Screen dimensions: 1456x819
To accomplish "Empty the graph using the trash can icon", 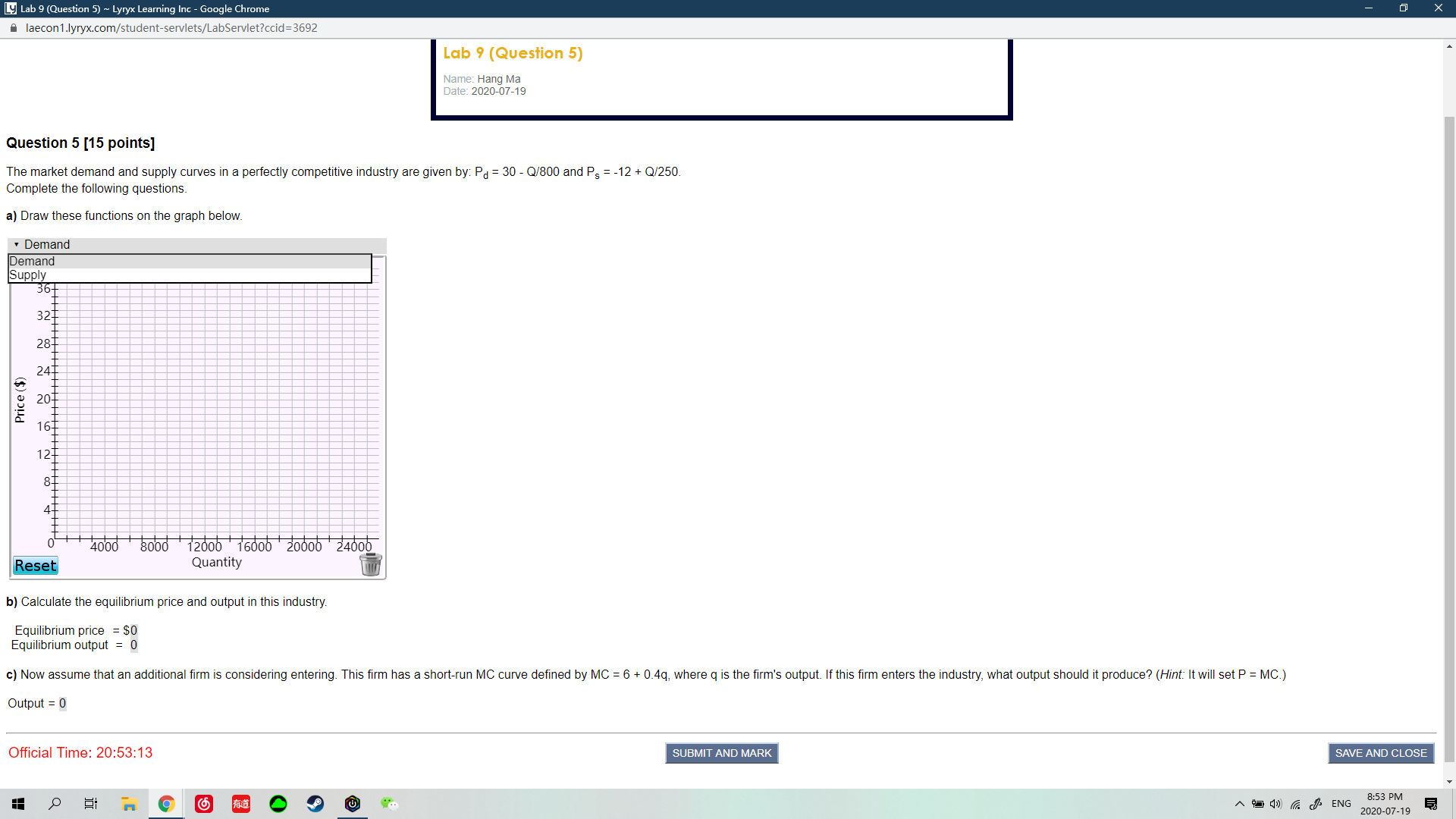I will (371, 564).
